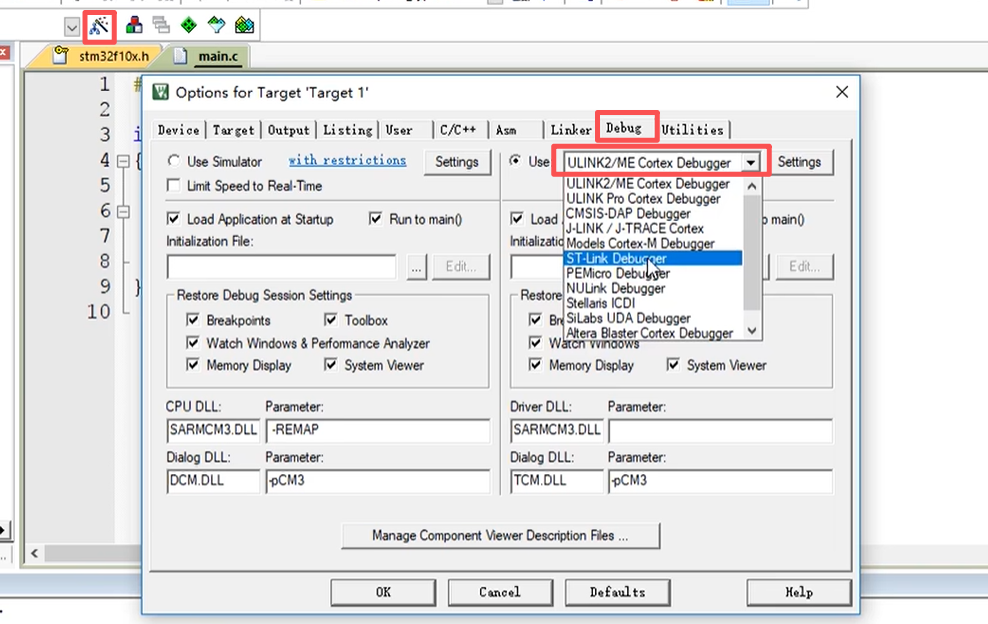Open the Asm tab
988x624 pixels.
pyautogui.click(x=506, y=130)
